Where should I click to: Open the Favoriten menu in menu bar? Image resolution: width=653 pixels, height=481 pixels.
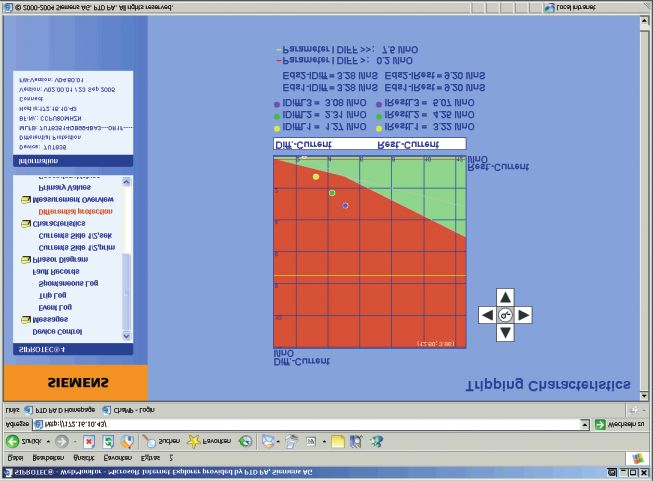[118, 458]
